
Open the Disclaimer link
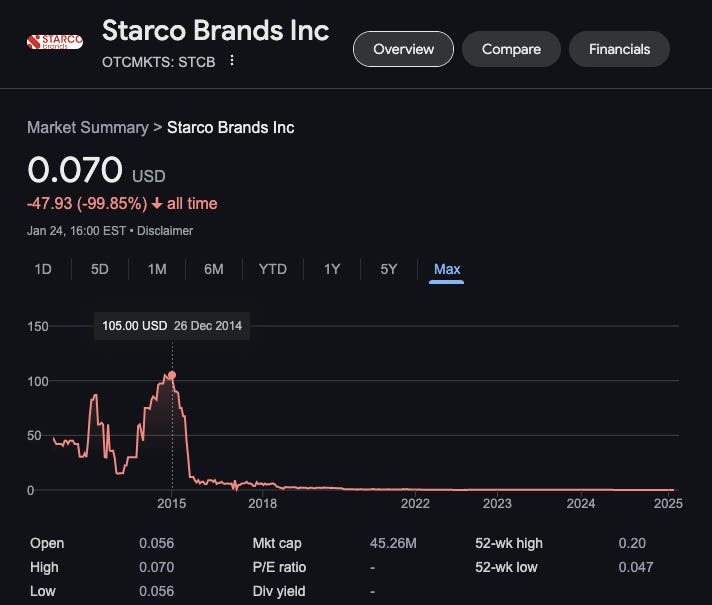[x=165, y=231]
